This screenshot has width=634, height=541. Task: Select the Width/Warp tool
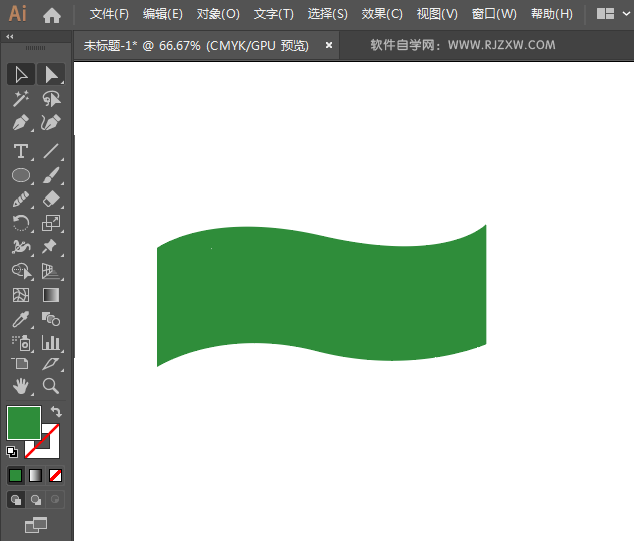click(x=21, y=247)
